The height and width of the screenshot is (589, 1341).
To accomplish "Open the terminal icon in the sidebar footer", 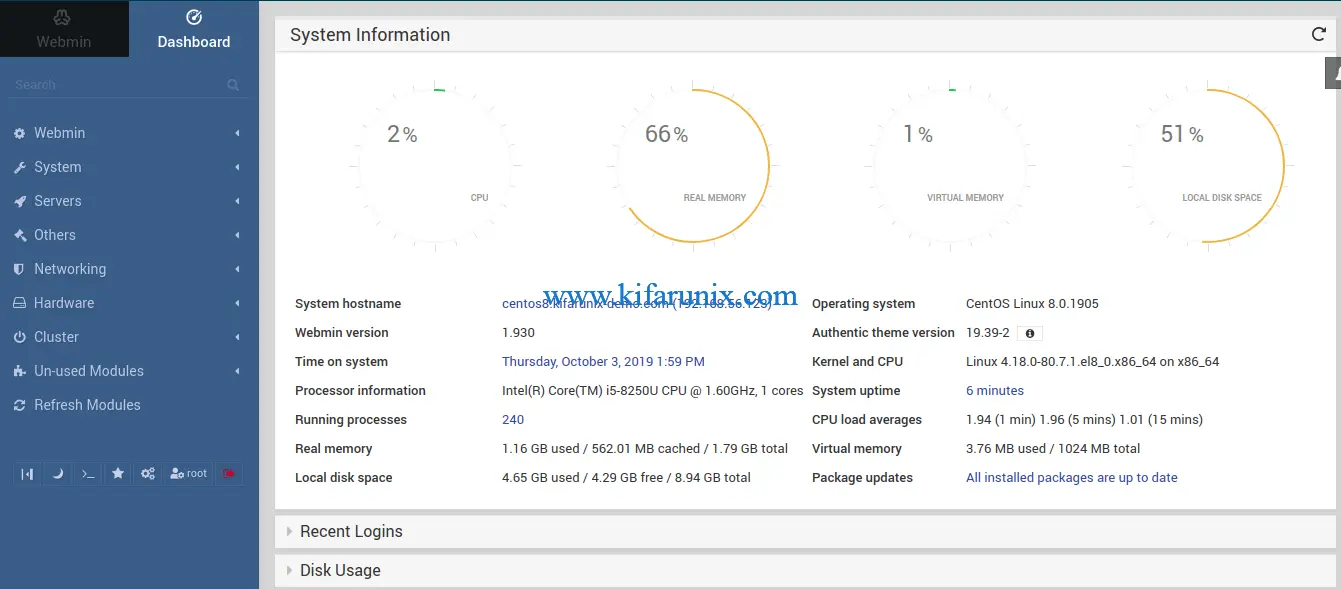I will tap(88, 473).
